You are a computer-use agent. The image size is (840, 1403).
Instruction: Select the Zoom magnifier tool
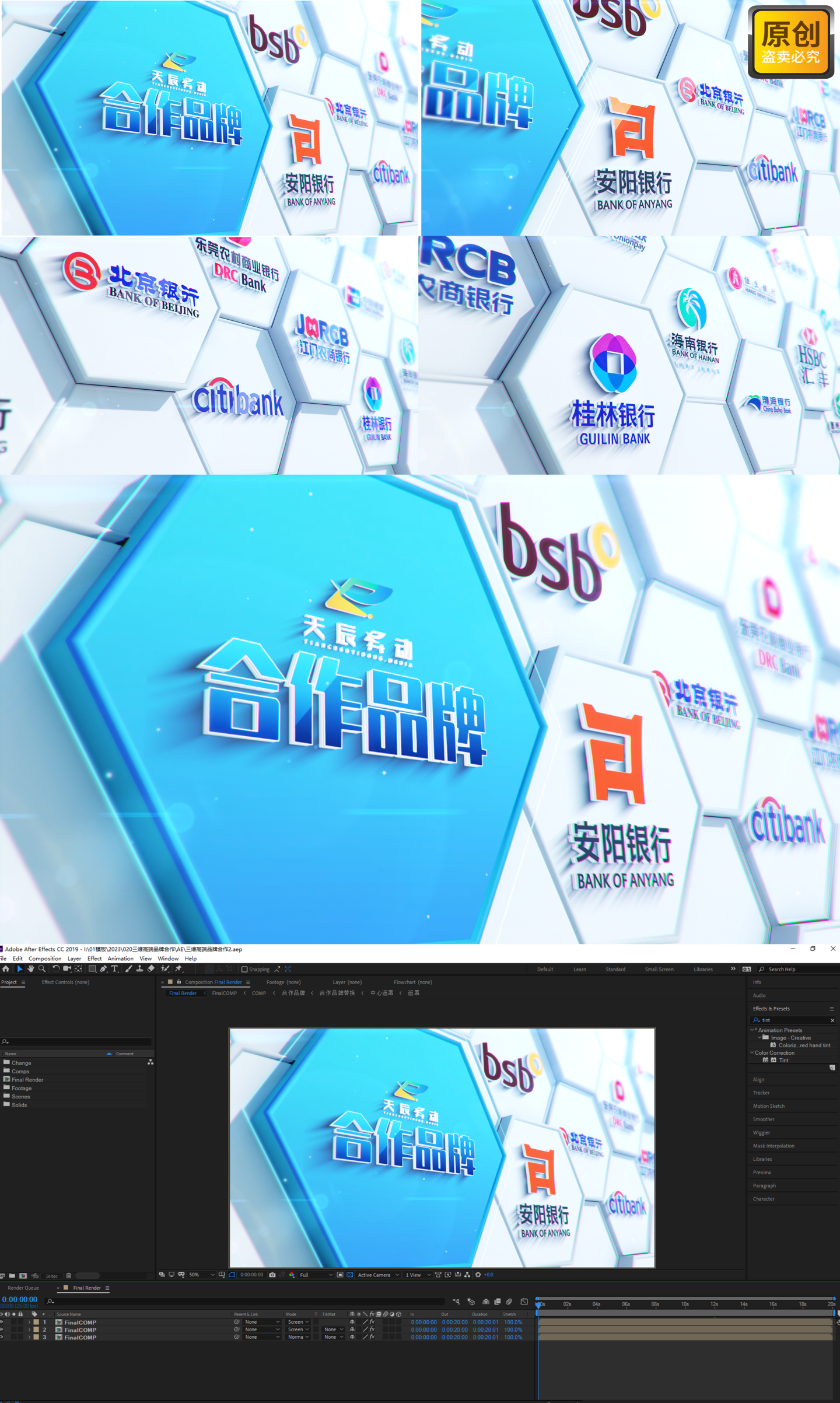(41, 969)
